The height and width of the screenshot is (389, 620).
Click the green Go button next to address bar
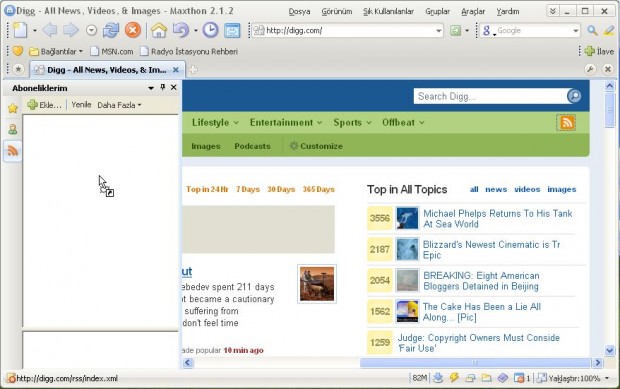[x=456, y=30]
